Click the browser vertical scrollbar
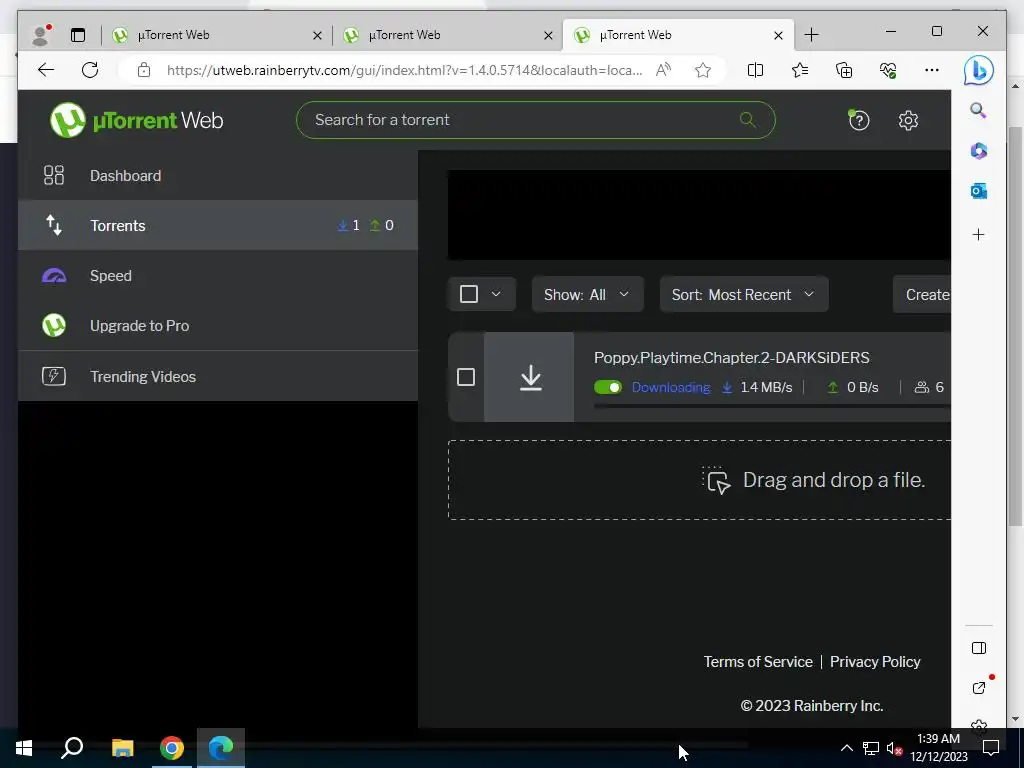Screen dimensions: 1024x768 1014,327
